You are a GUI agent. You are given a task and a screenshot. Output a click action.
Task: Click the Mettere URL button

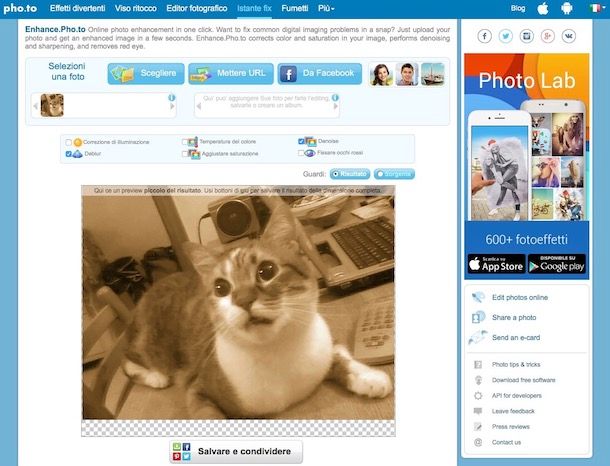(x=231, y=74)
